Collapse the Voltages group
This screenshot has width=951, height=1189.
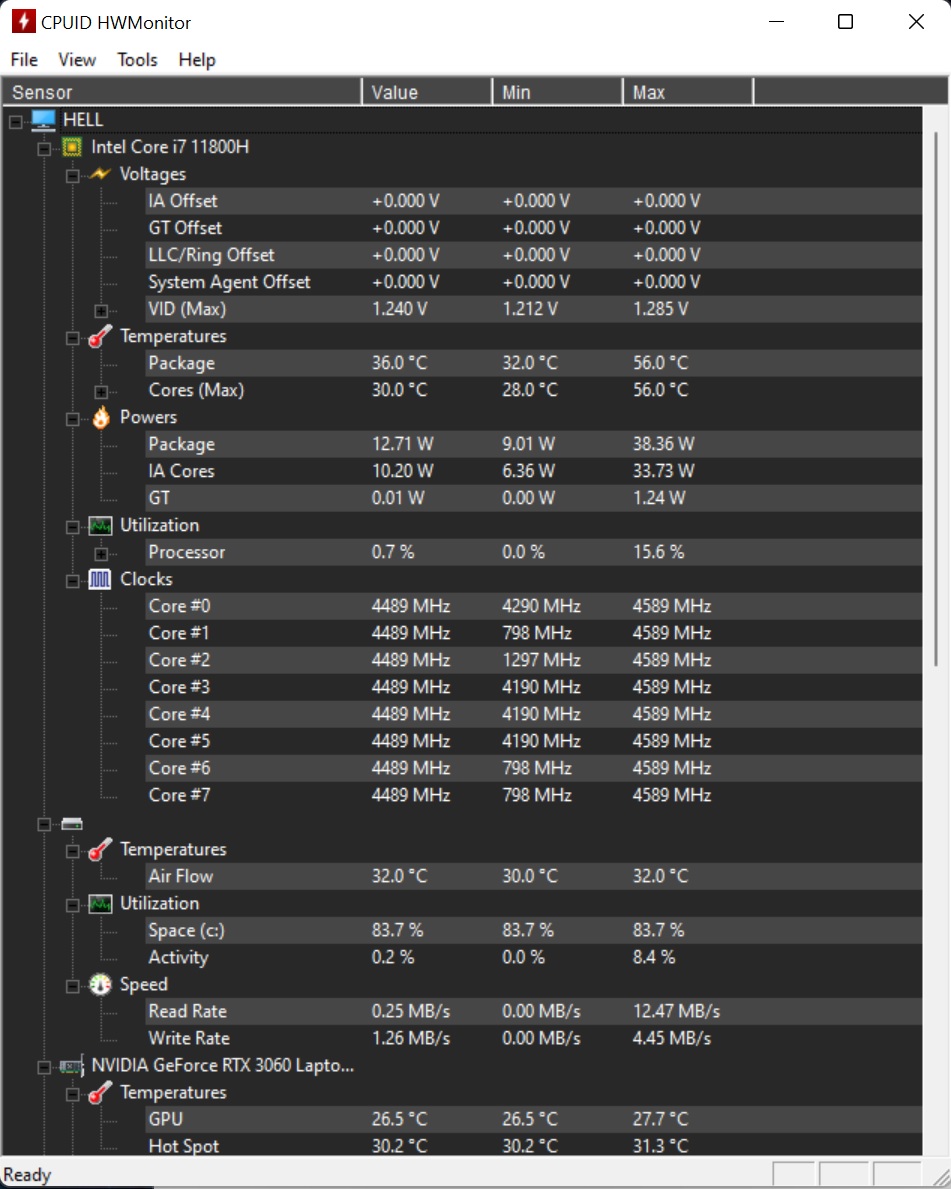point(72,176)
